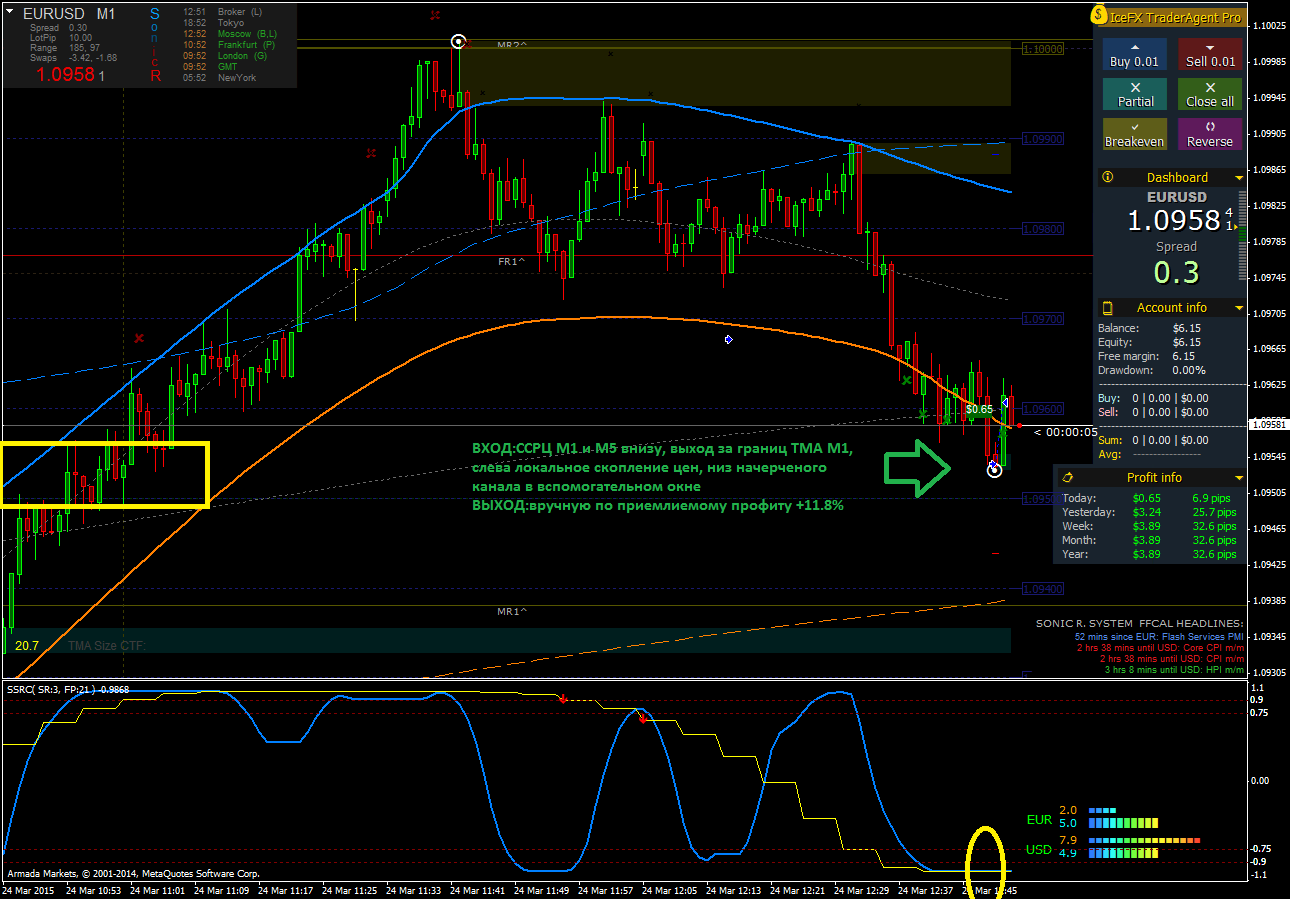Click the 1.09400 price level label
Viewport: 1290px width, 899px height.
tap(1043, 588)
